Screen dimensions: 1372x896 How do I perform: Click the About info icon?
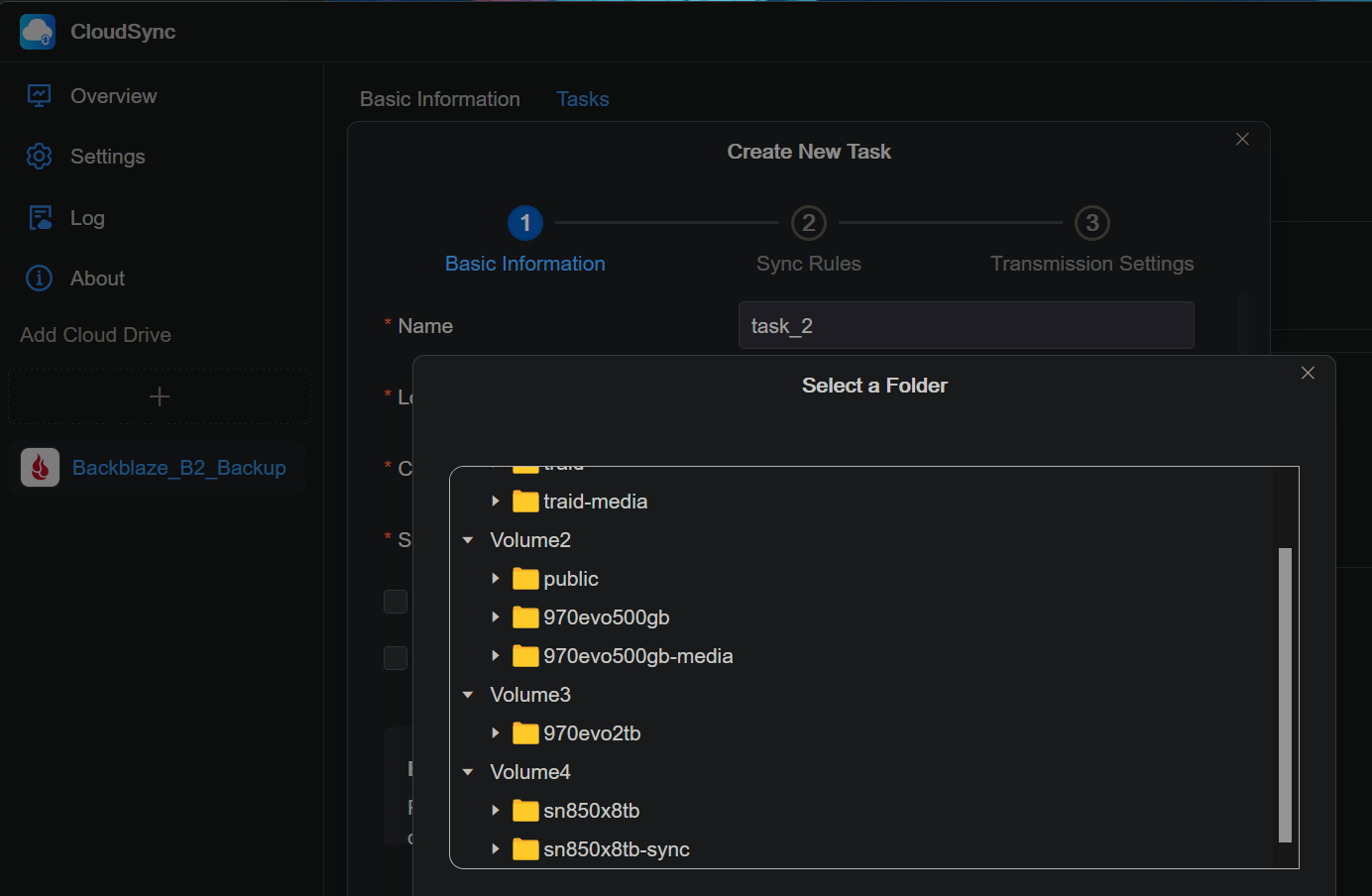39,279
